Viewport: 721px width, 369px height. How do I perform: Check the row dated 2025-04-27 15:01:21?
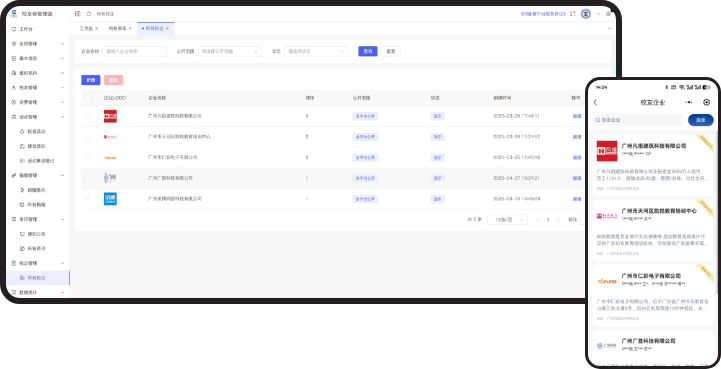(88, 178)
